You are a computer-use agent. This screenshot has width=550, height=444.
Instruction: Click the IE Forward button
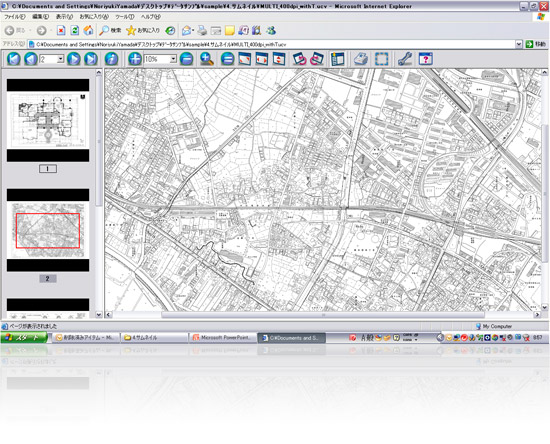41,31
